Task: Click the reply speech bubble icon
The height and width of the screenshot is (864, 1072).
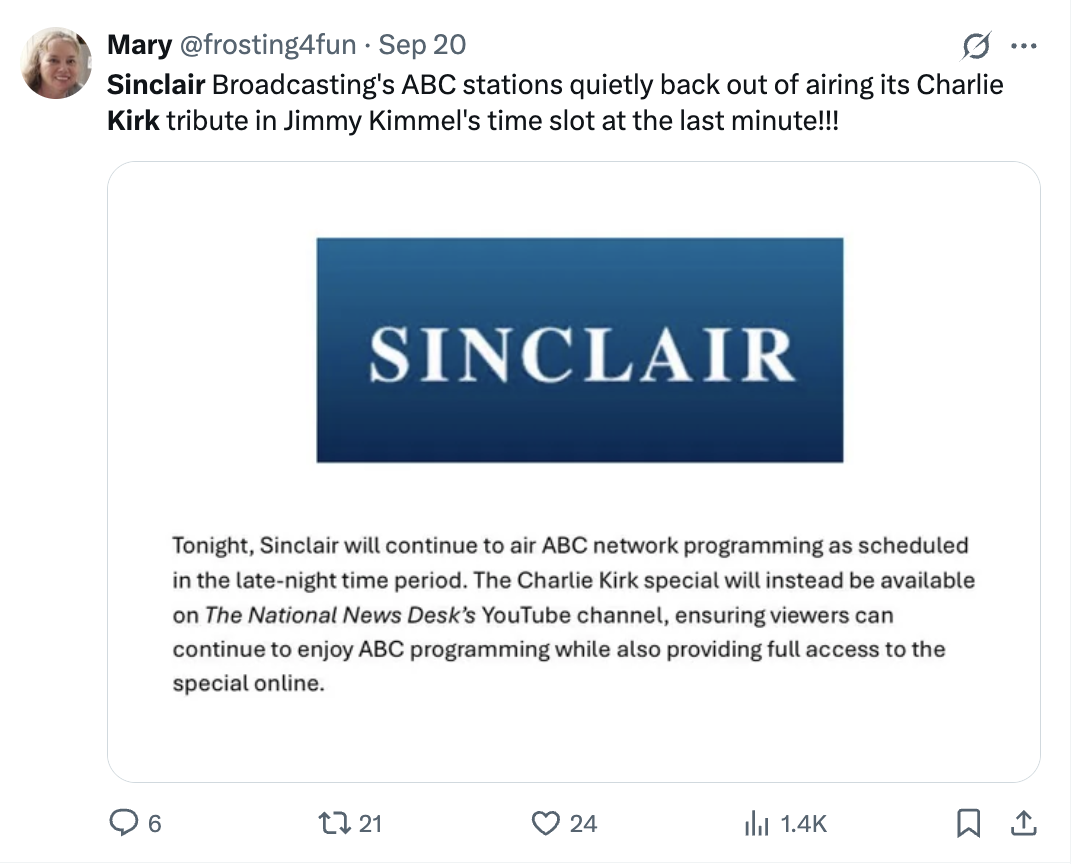Action: click(123, 823)
